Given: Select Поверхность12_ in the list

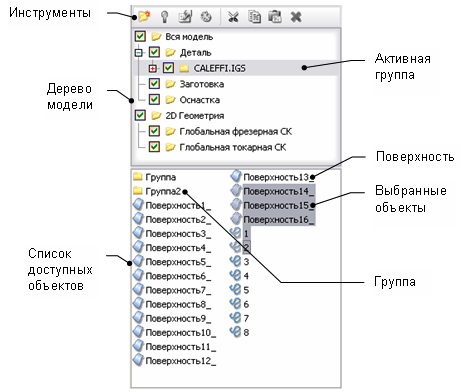Looking at the screenshot, I should tap(181, 361).
